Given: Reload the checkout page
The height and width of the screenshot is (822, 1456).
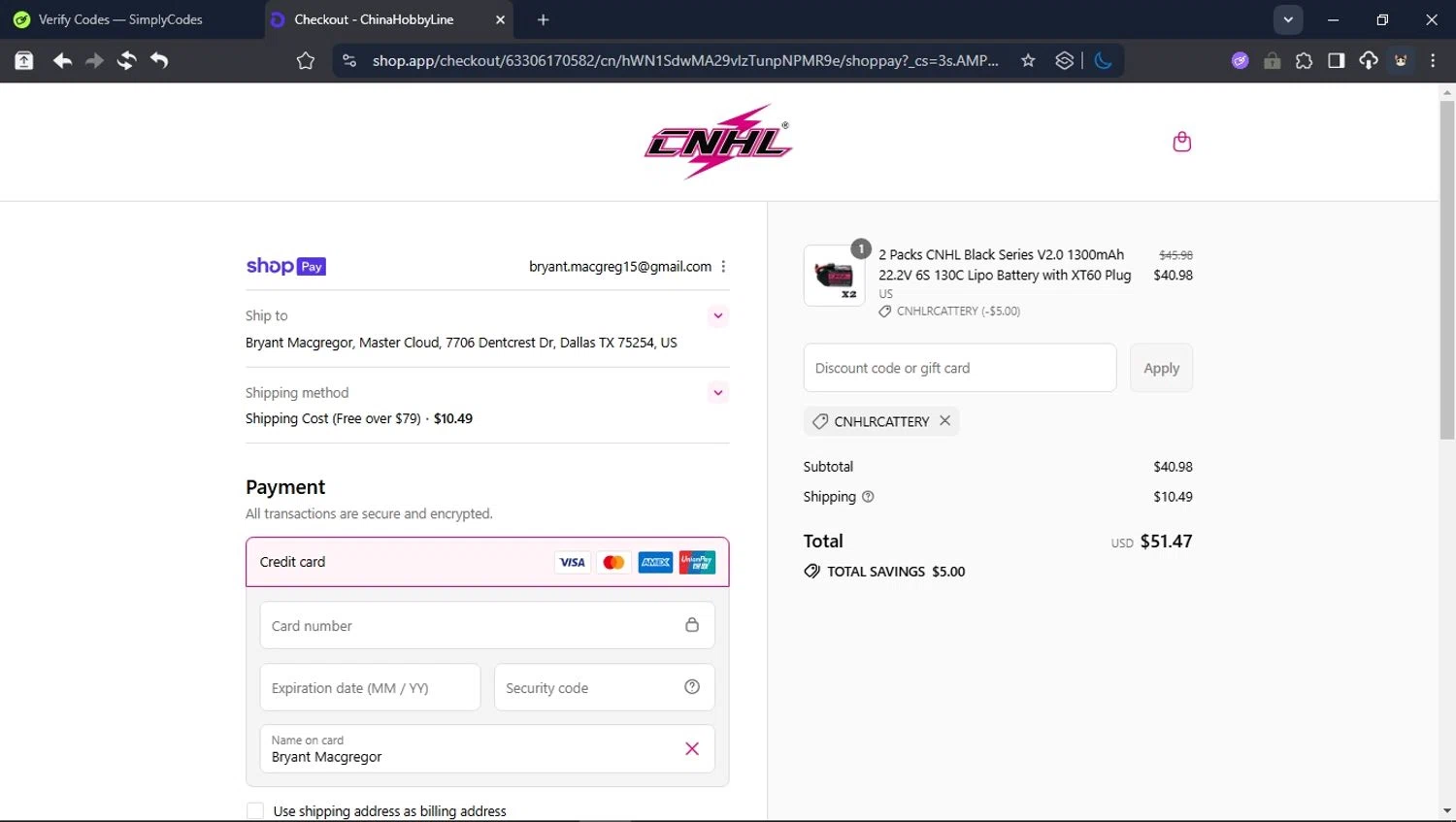Looking at the screenshot, I should tap(126, 61).
